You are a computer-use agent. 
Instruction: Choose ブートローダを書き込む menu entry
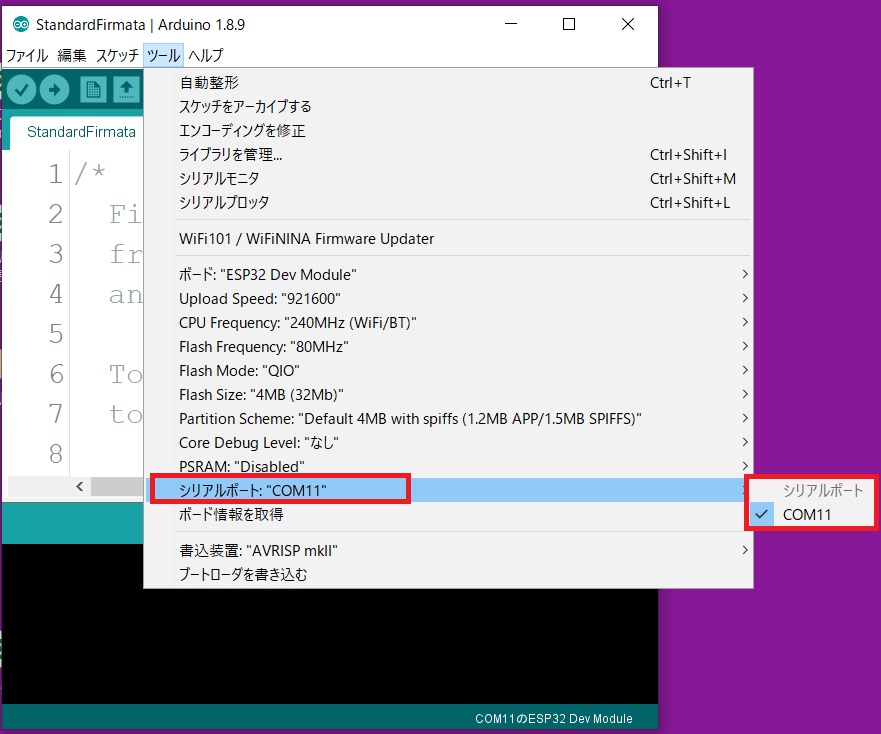[x=448, y=574]
